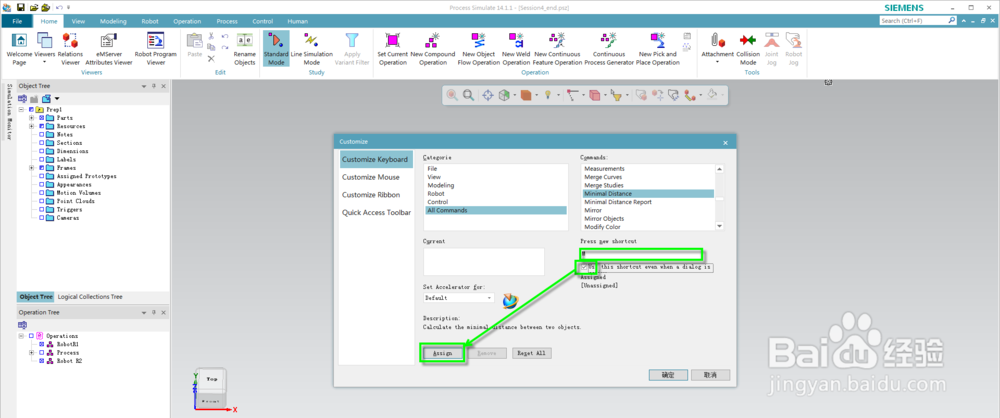Image resolution: width=1000 pixels, height=418 pixels.
Task: Expand the Frames node in Object Tree
Action: point(31,168)
